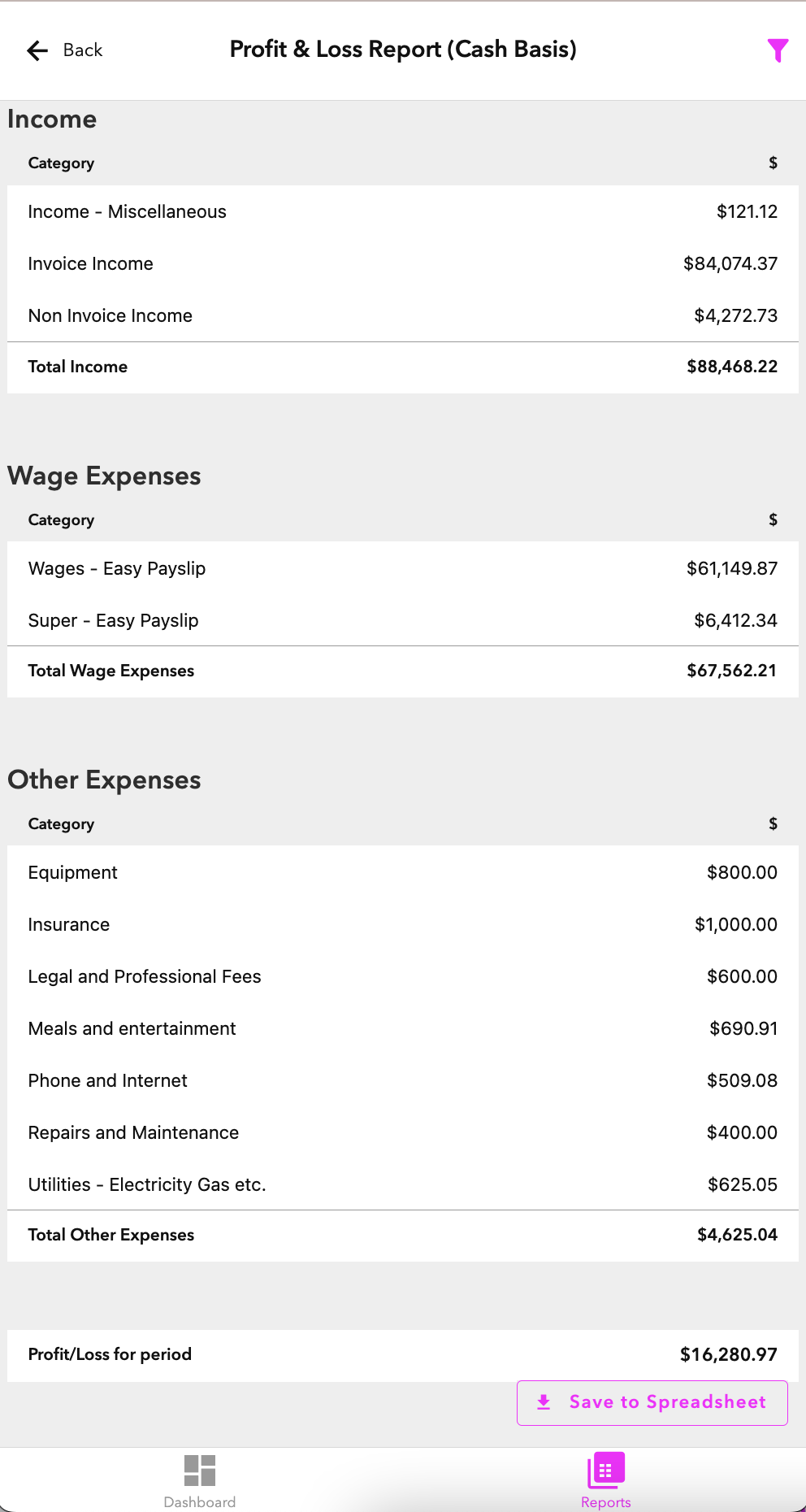
Task: Click the back arrow icon
Action: (x=37, y=50)
